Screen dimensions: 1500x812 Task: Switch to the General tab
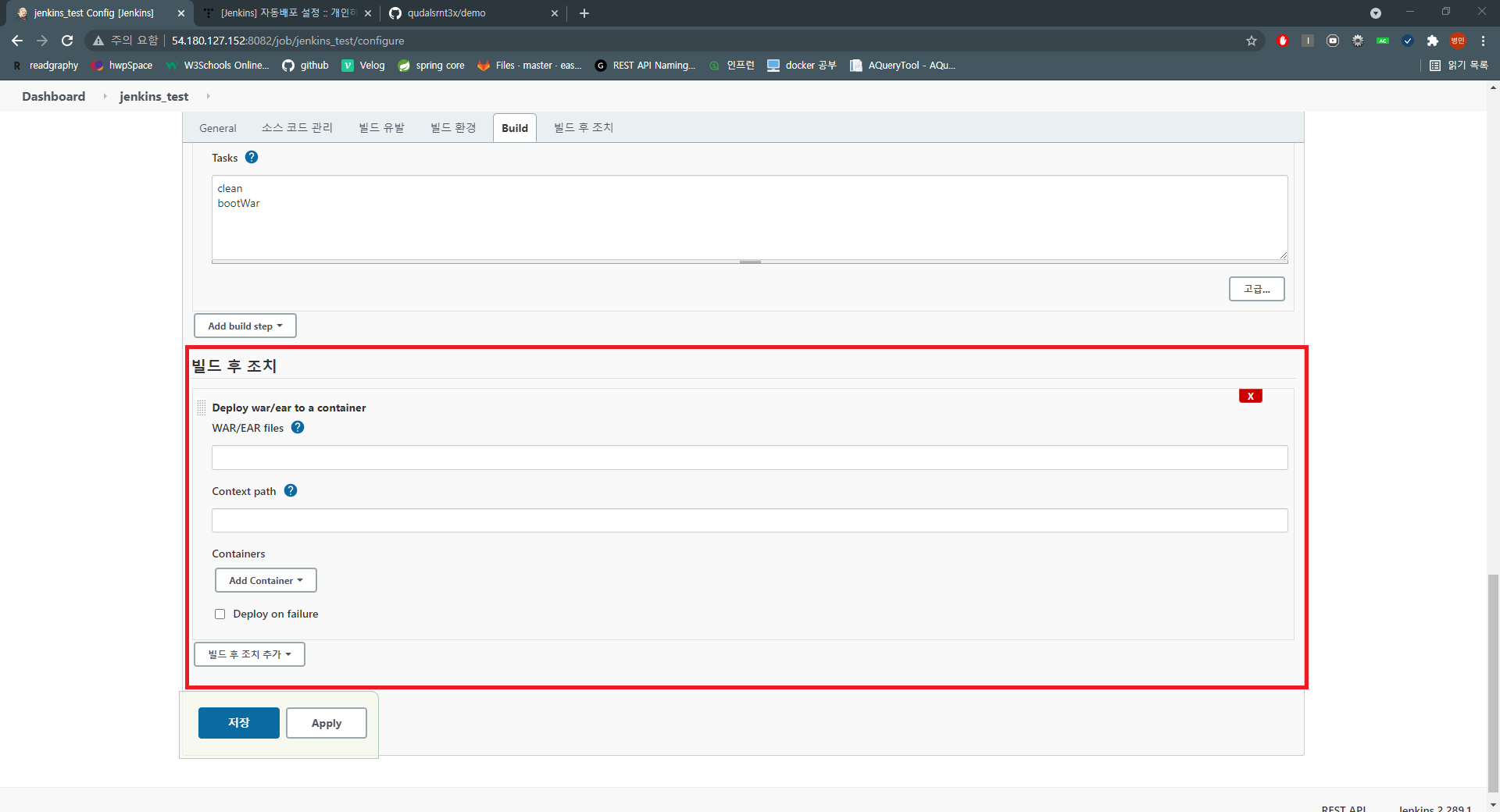[x=217, y=127]
